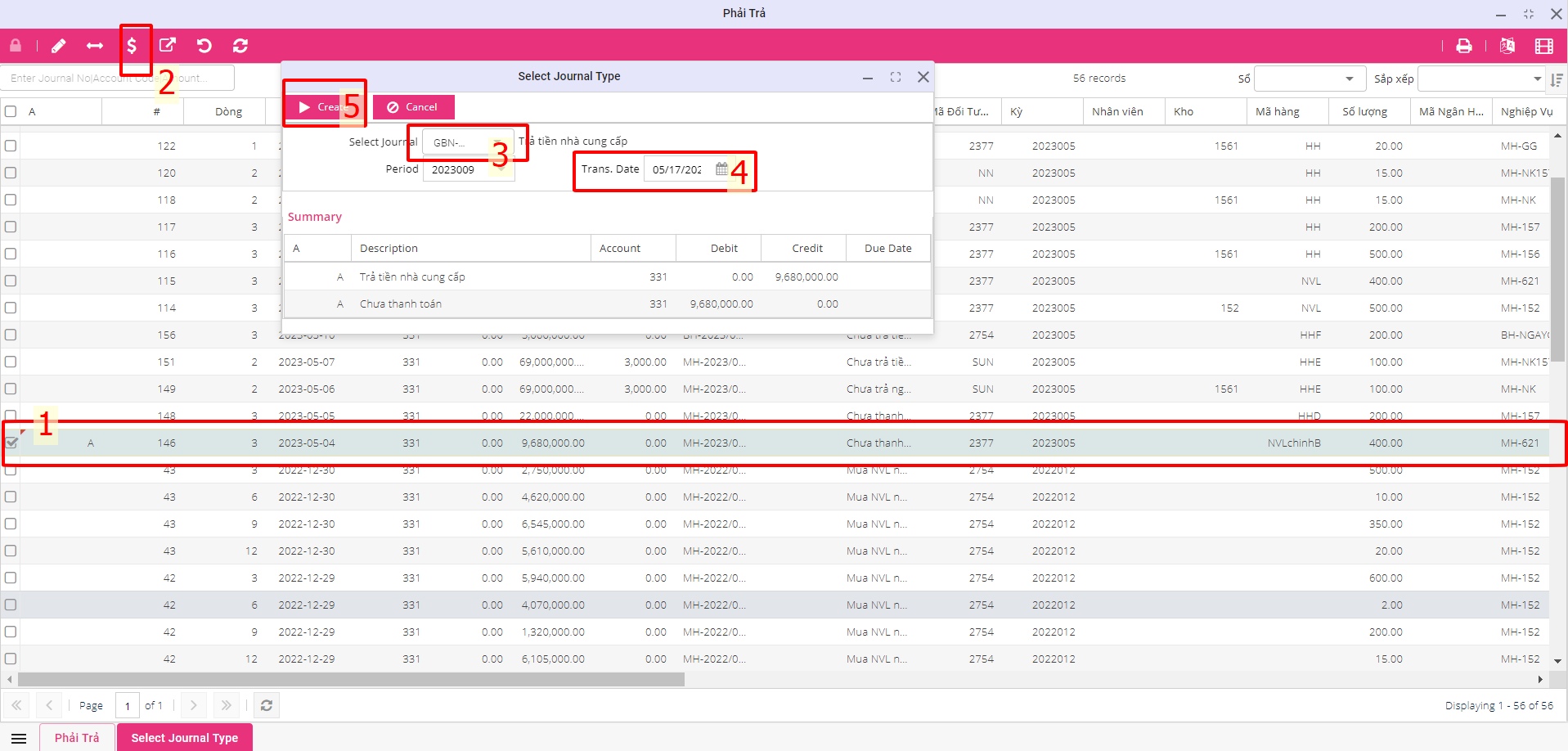The width and height of the screenshot is (1568, 751).
Task: Open the Select Journal GBN dropdown
Action: coord(496,142)
